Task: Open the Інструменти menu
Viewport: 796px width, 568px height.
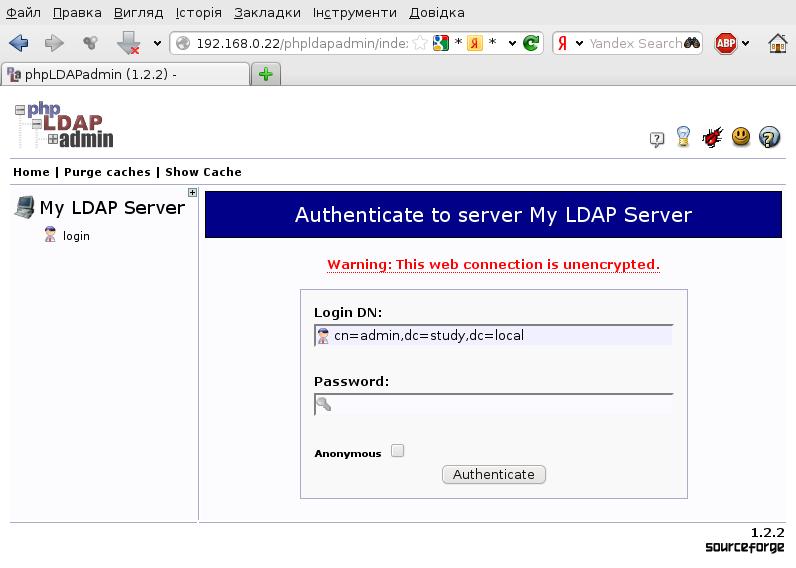Action: pos(355,13)
